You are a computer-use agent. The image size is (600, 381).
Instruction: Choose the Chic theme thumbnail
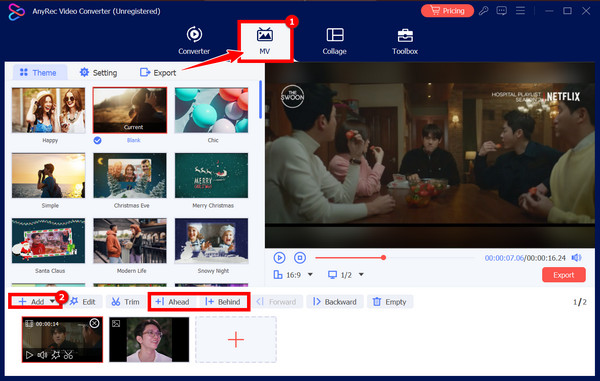pos(212,110)
